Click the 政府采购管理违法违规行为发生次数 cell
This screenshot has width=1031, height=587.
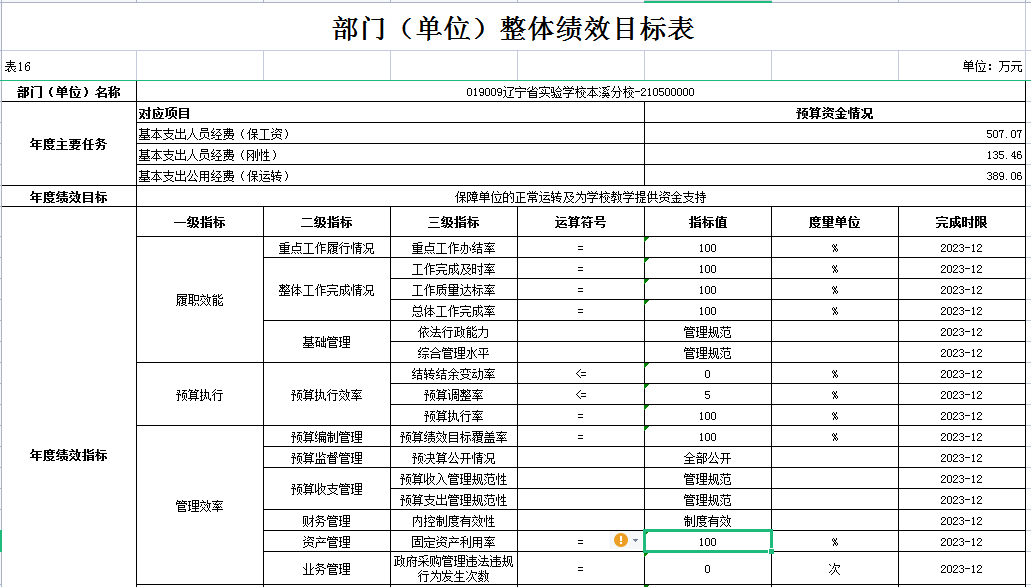pyautogui.click(x=454, y=569)
